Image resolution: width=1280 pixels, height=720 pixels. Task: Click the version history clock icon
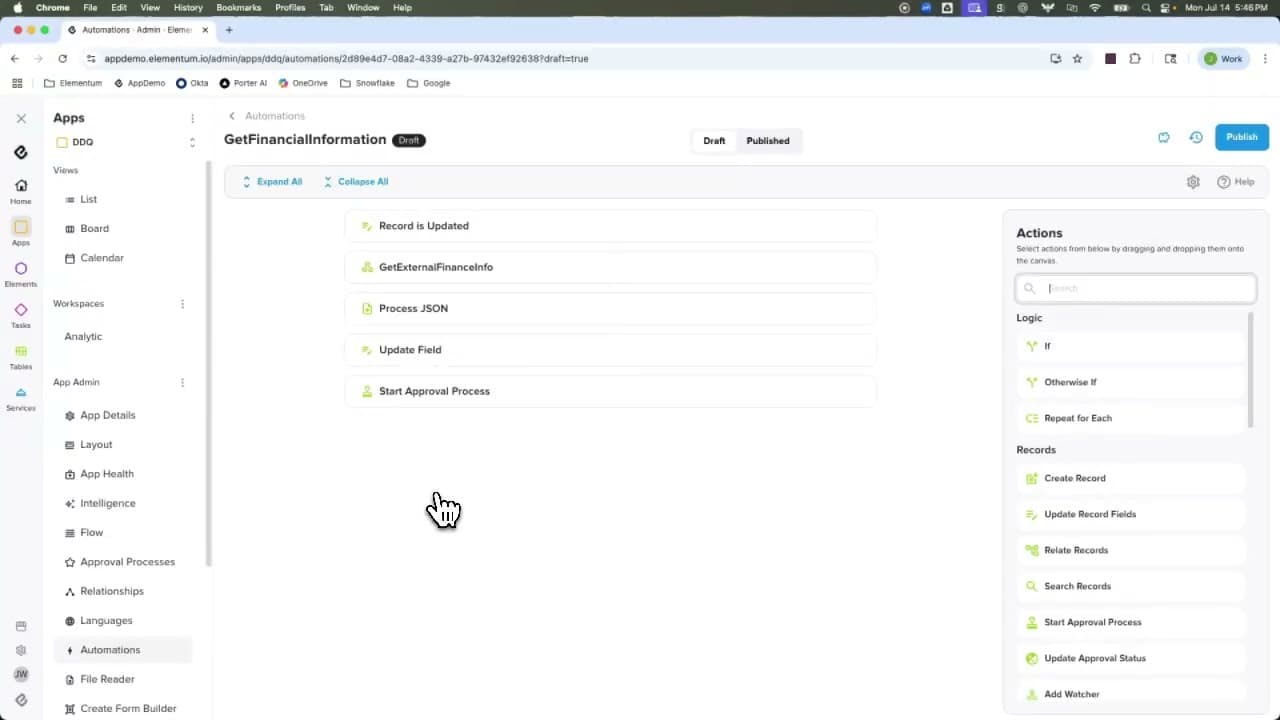[1196, 137]
